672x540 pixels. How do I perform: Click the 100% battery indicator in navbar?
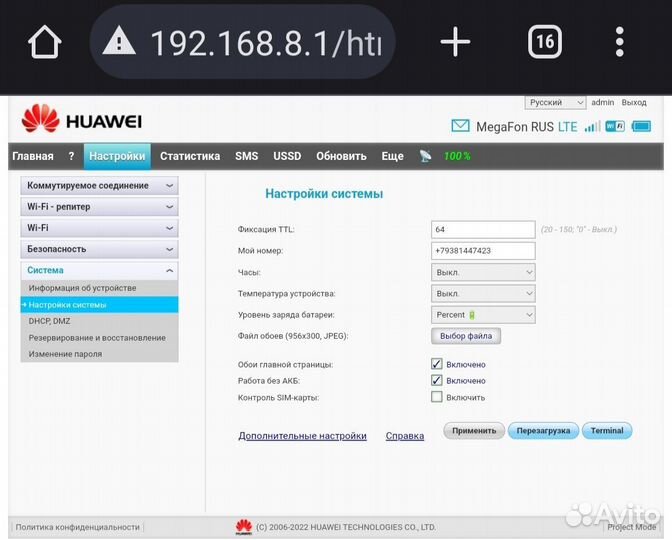click(457, 156)
